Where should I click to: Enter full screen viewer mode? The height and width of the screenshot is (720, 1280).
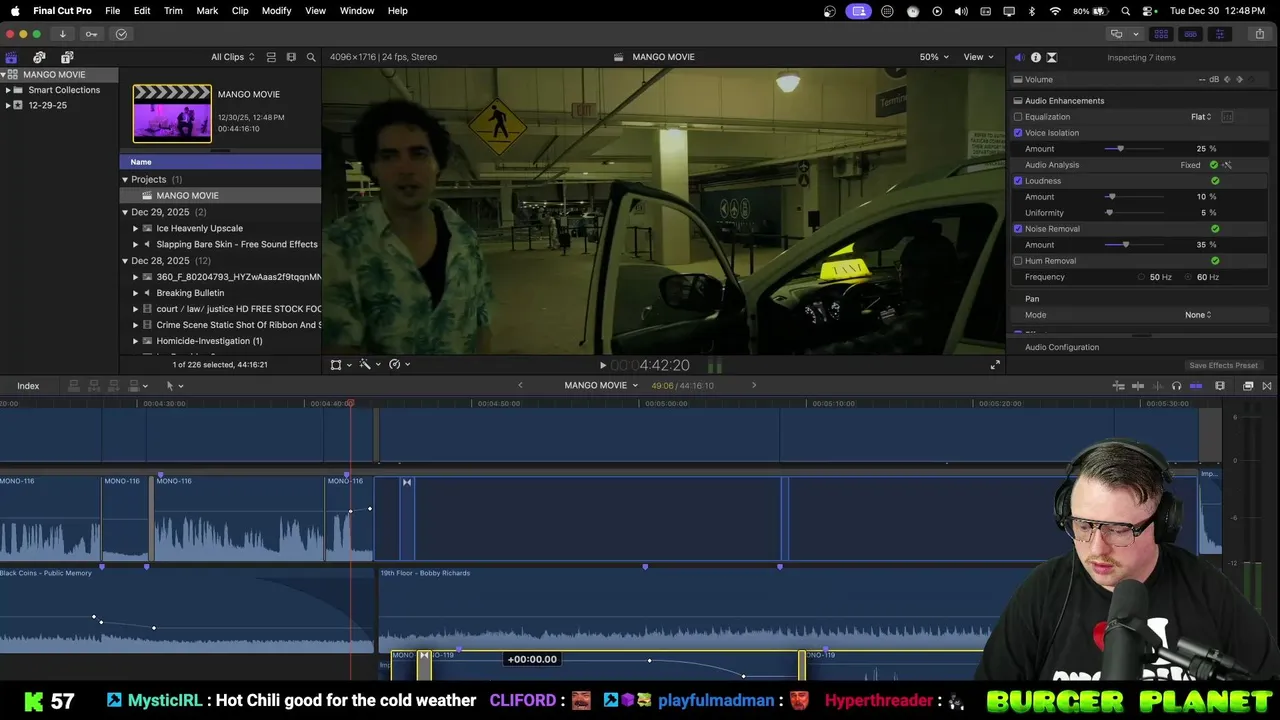click(995, 365)
